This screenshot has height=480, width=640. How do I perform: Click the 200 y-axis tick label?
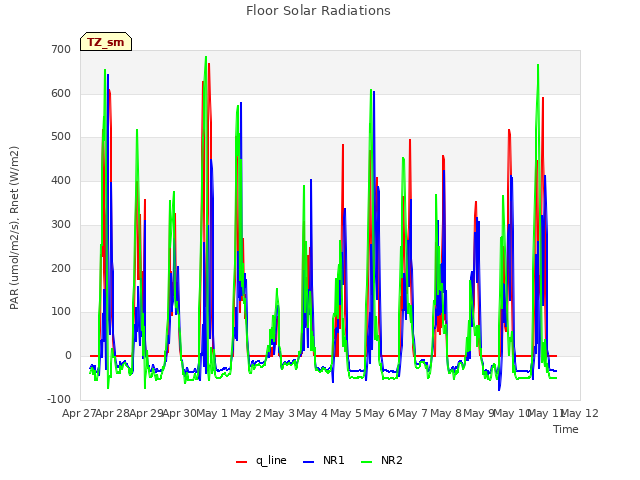point(61,268)
